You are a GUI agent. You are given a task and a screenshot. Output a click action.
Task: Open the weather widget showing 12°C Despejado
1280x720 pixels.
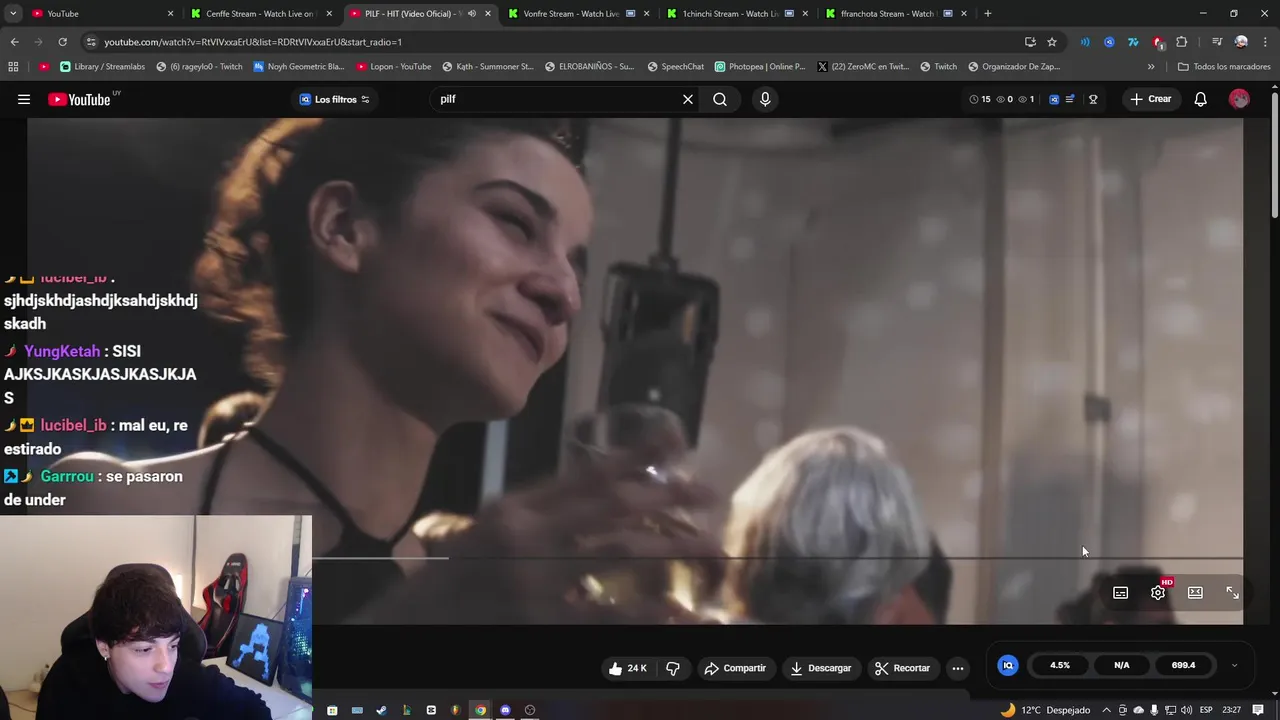click(1046, 710)
